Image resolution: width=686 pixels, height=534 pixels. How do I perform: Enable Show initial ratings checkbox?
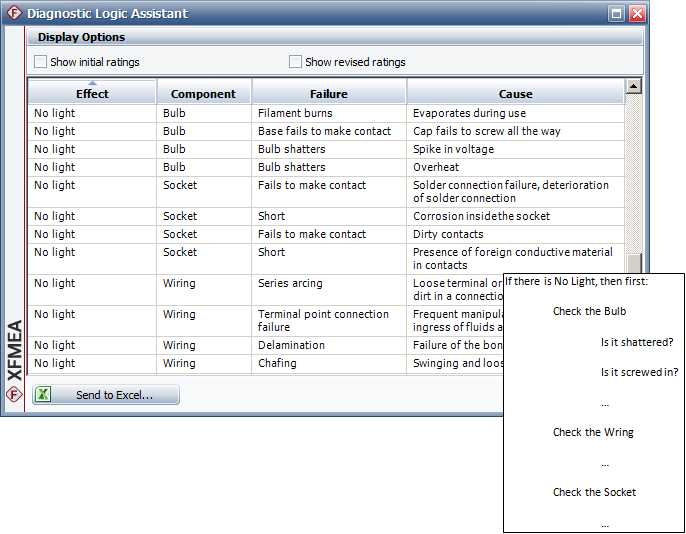point(41,62)
